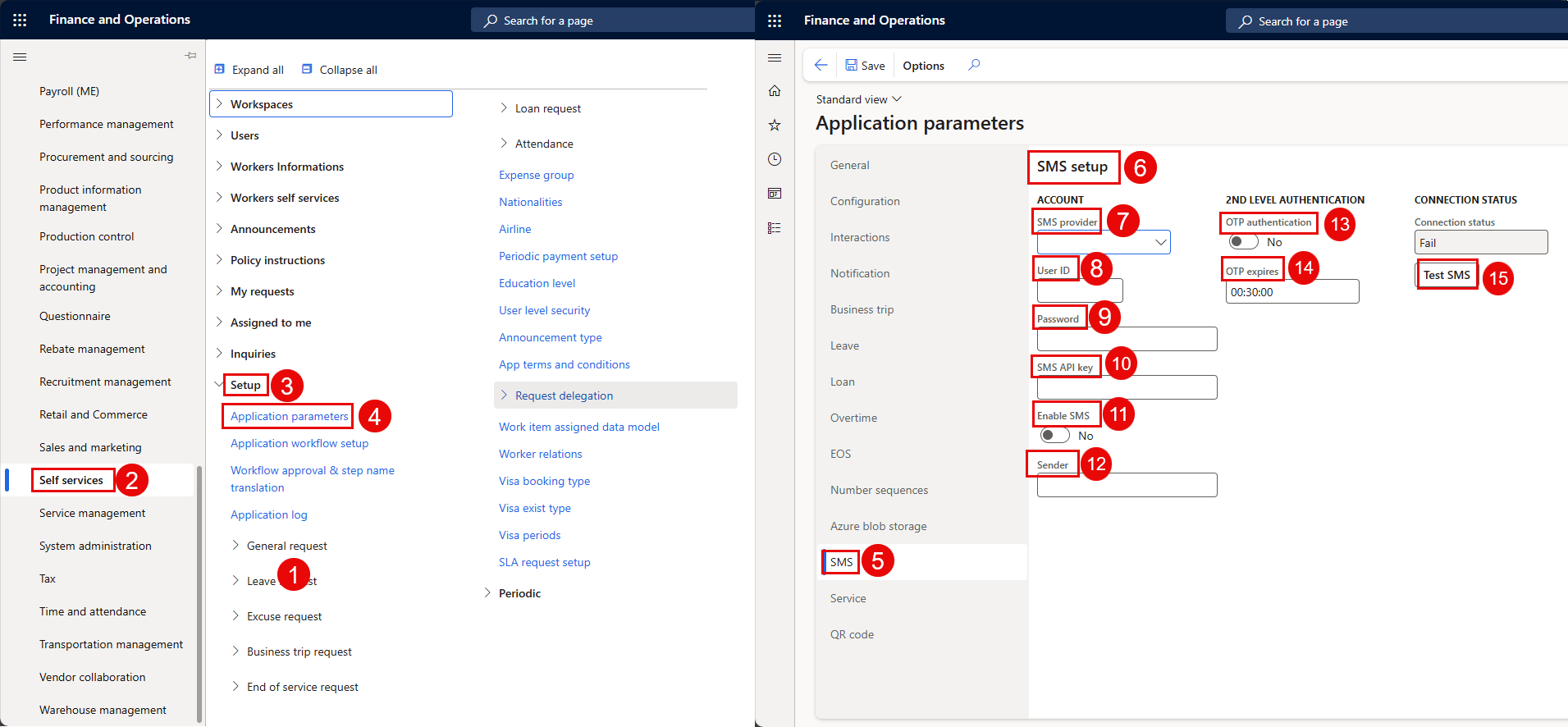Go to Home via the house icon
Screen dimensions: 1568x727
[775, 90]
